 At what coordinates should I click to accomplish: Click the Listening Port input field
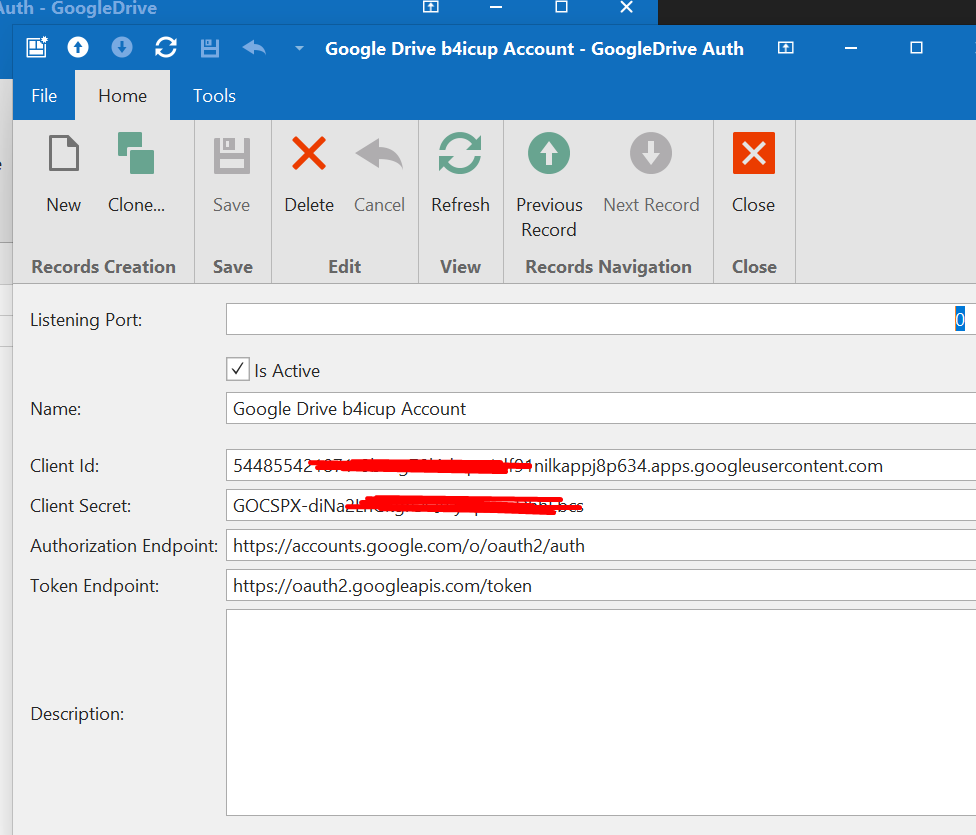(601, 319)
